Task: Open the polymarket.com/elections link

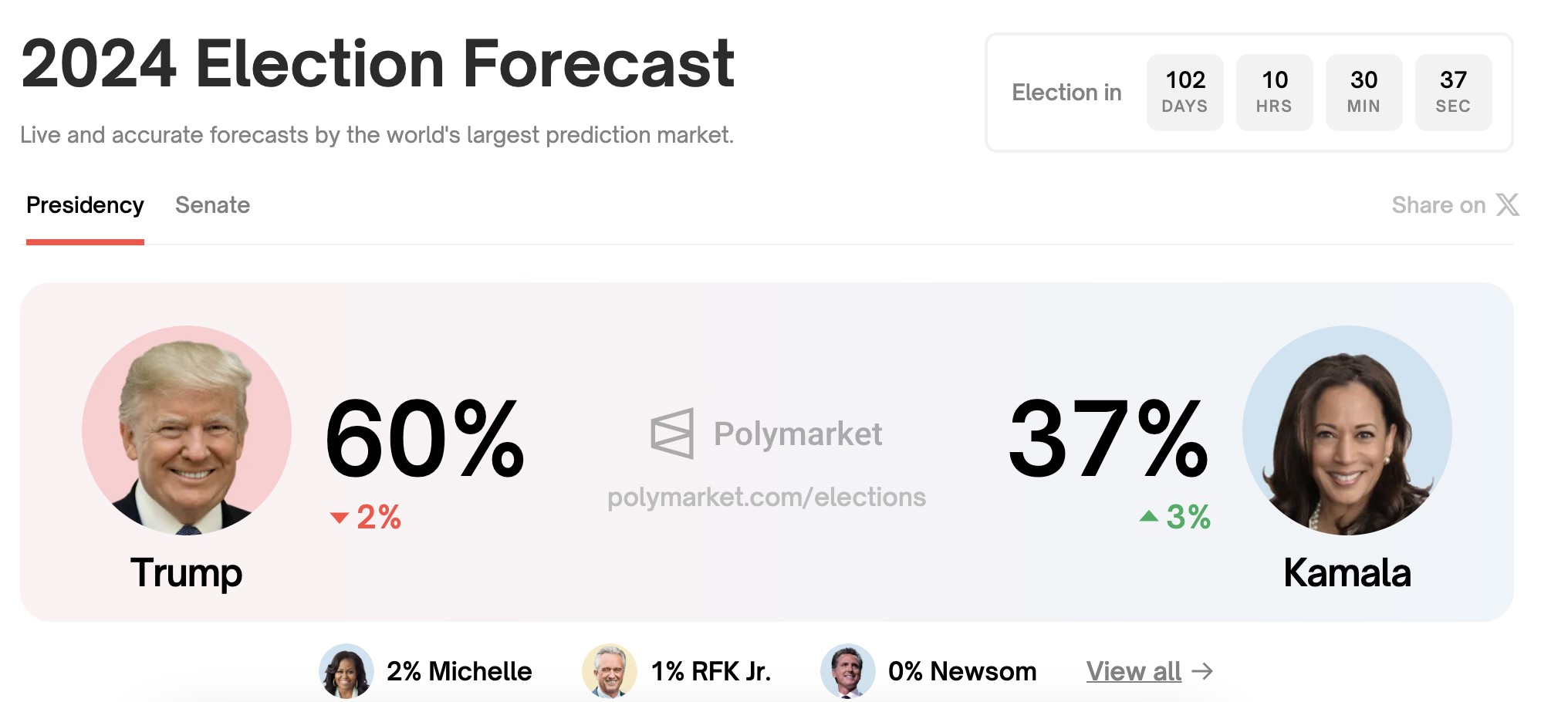Action: [766, 498]
